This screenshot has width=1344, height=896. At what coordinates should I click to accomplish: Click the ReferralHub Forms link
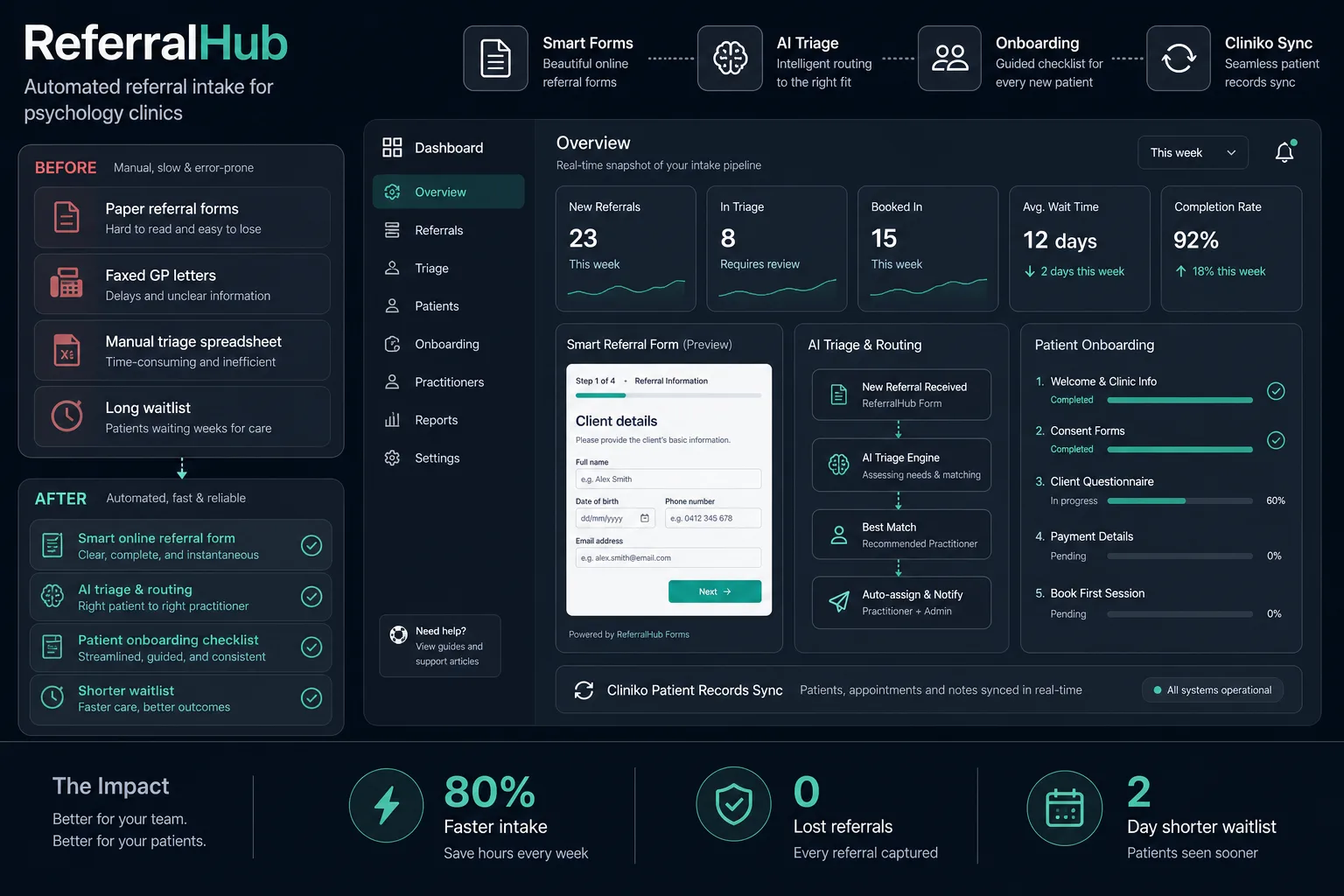click(653, 634)
